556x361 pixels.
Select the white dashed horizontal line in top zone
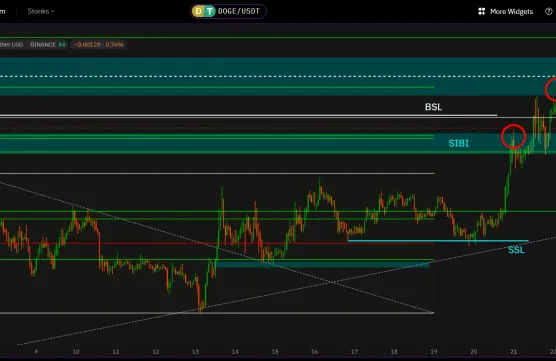click(278, 76)
